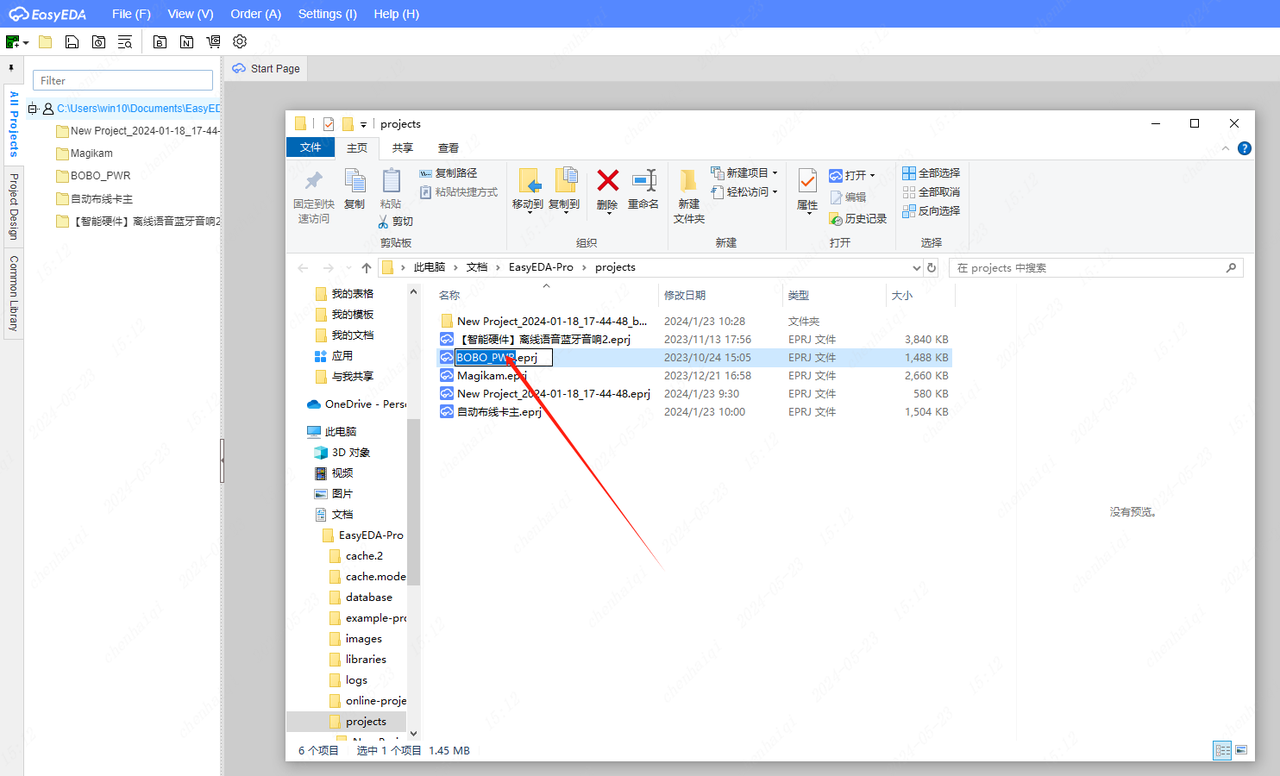Open the File (F) menu
Viewport: 1280px width, 776px height.
tap(131, 14)
